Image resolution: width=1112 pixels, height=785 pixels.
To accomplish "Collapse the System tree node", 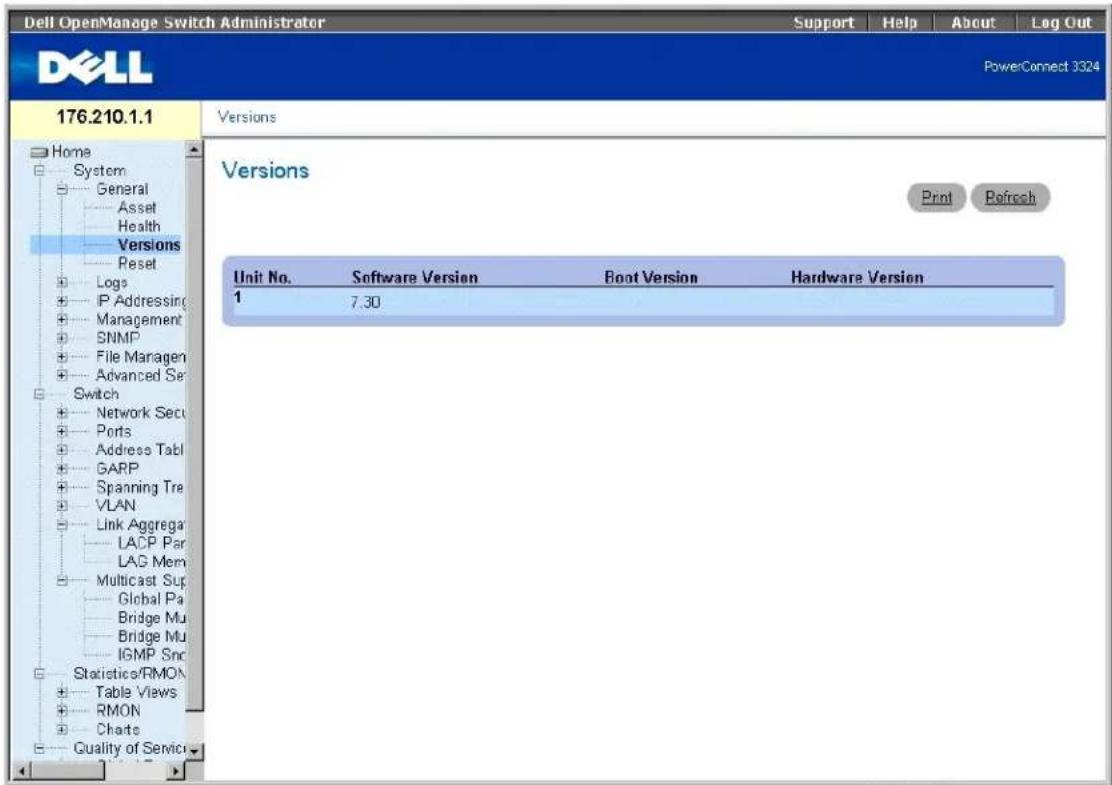I will coord(40,171).
